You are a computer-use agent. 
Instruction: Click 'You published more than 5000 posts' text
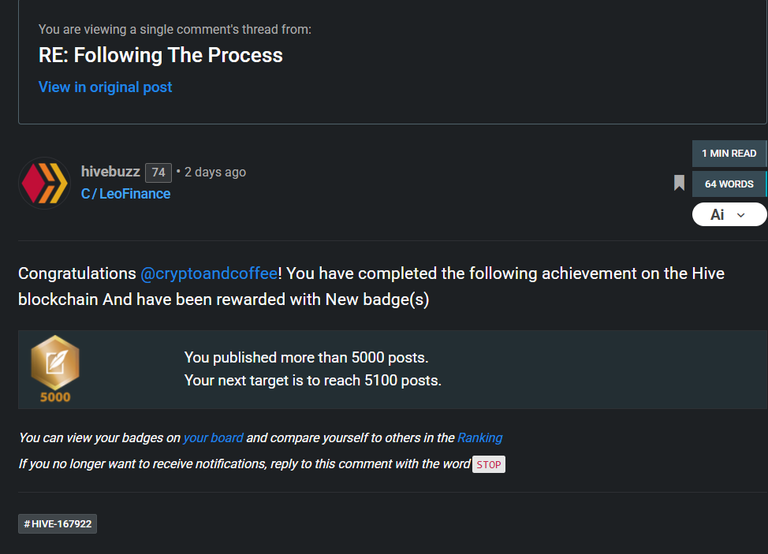pyautogui.click(x=306, y=358)
